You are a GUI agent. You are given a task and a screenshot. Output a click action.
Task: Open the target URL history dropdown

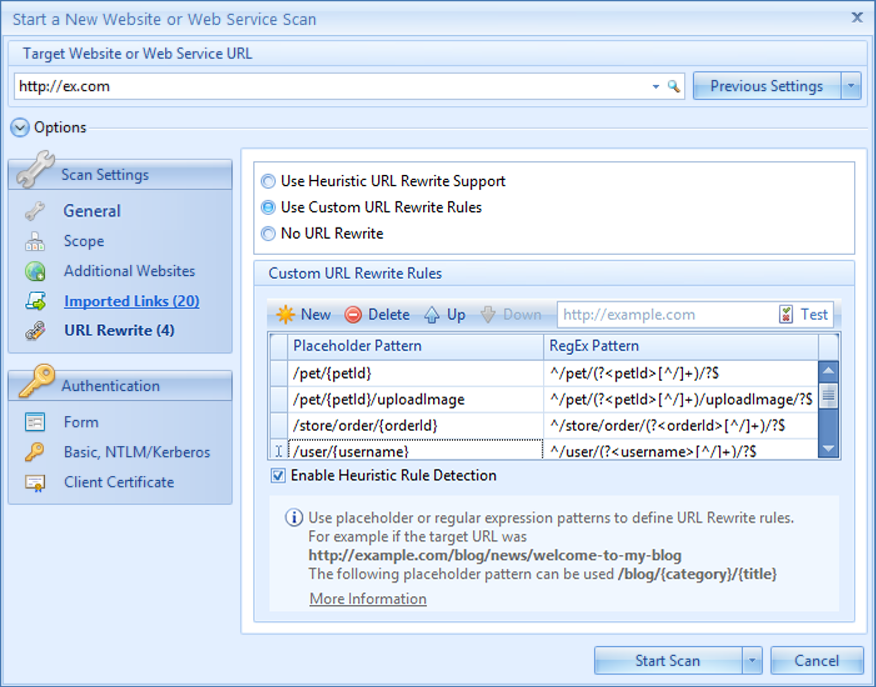click(x=656, y=87)
